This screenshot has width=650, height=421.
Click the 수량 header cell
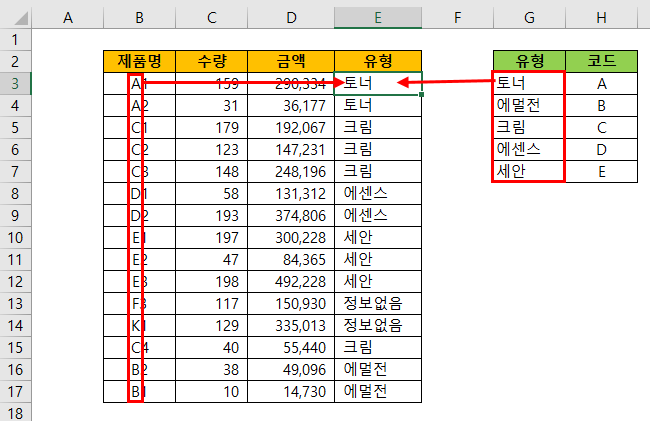pyautogui.click(x=211, y=62)
